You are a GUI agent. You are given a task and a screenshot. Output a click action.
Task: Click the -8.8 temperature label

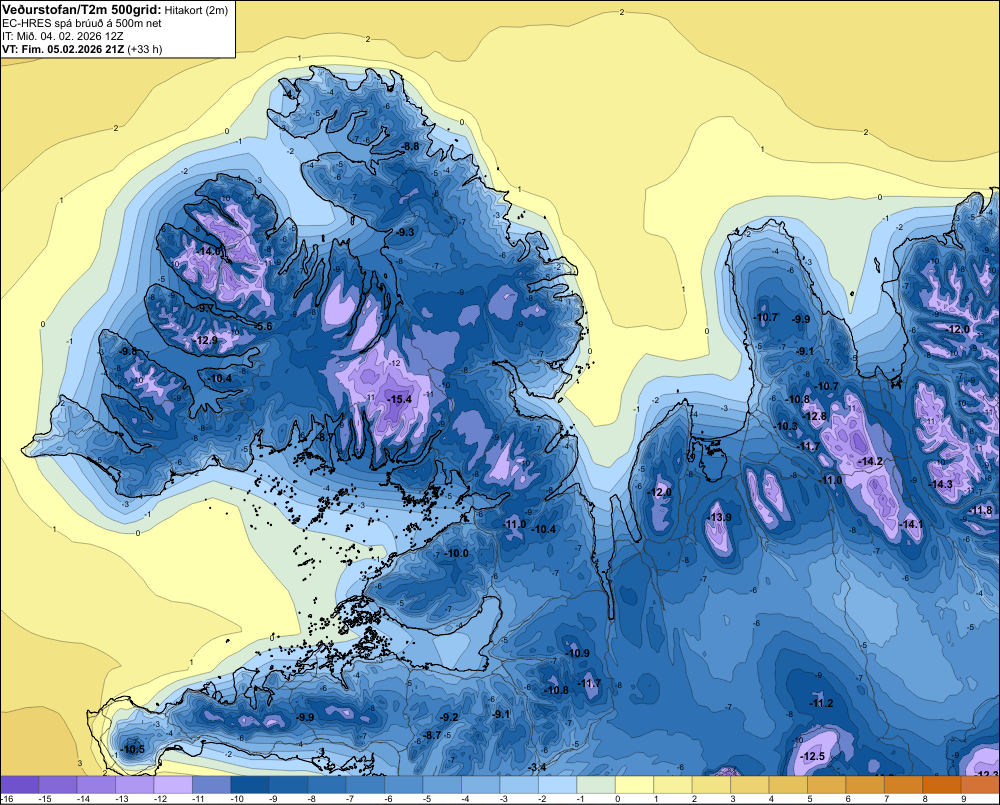point(410,146)
